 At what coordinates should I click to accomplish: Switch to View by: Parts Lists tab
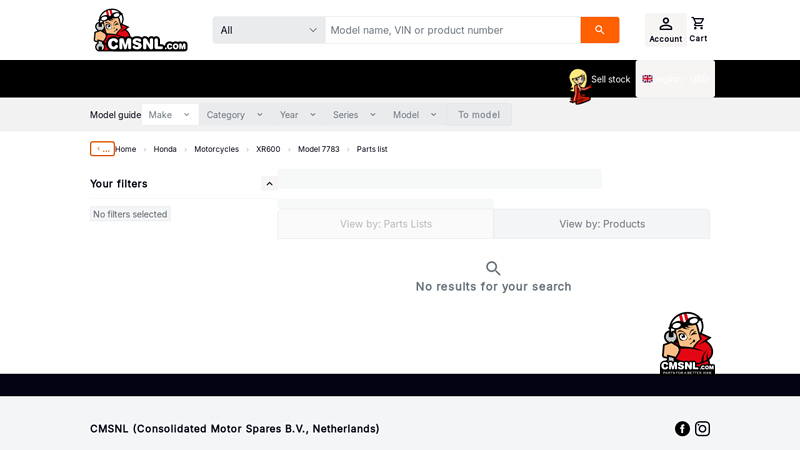coord(386,224)
